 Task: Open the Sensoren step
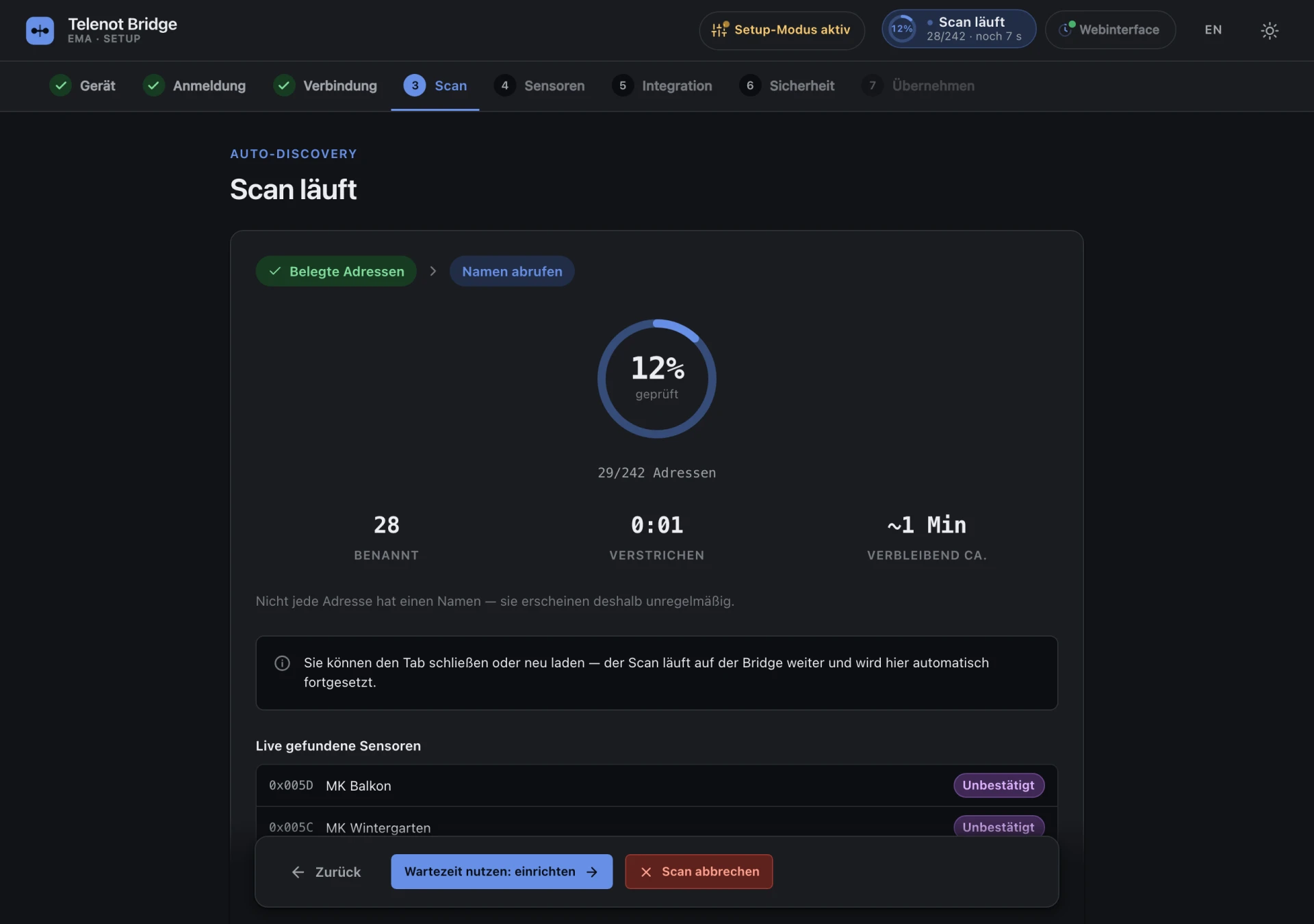(x=539, y=86)
